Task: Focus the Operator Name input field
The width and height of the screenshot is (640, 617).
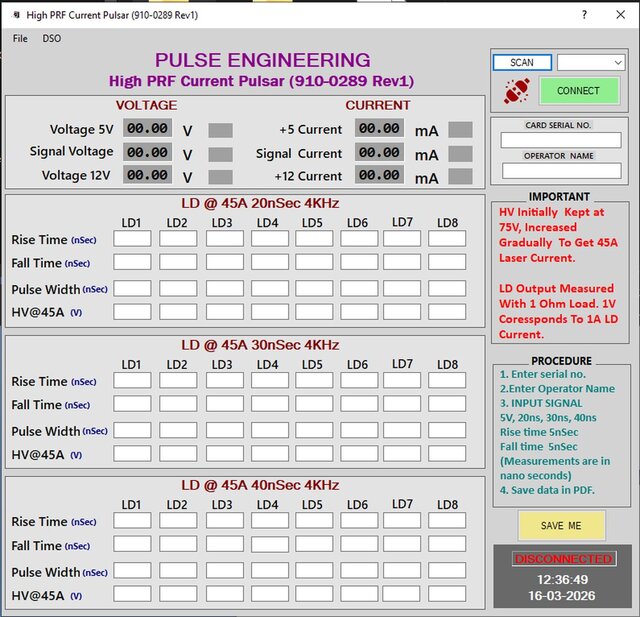Action: 562,171
